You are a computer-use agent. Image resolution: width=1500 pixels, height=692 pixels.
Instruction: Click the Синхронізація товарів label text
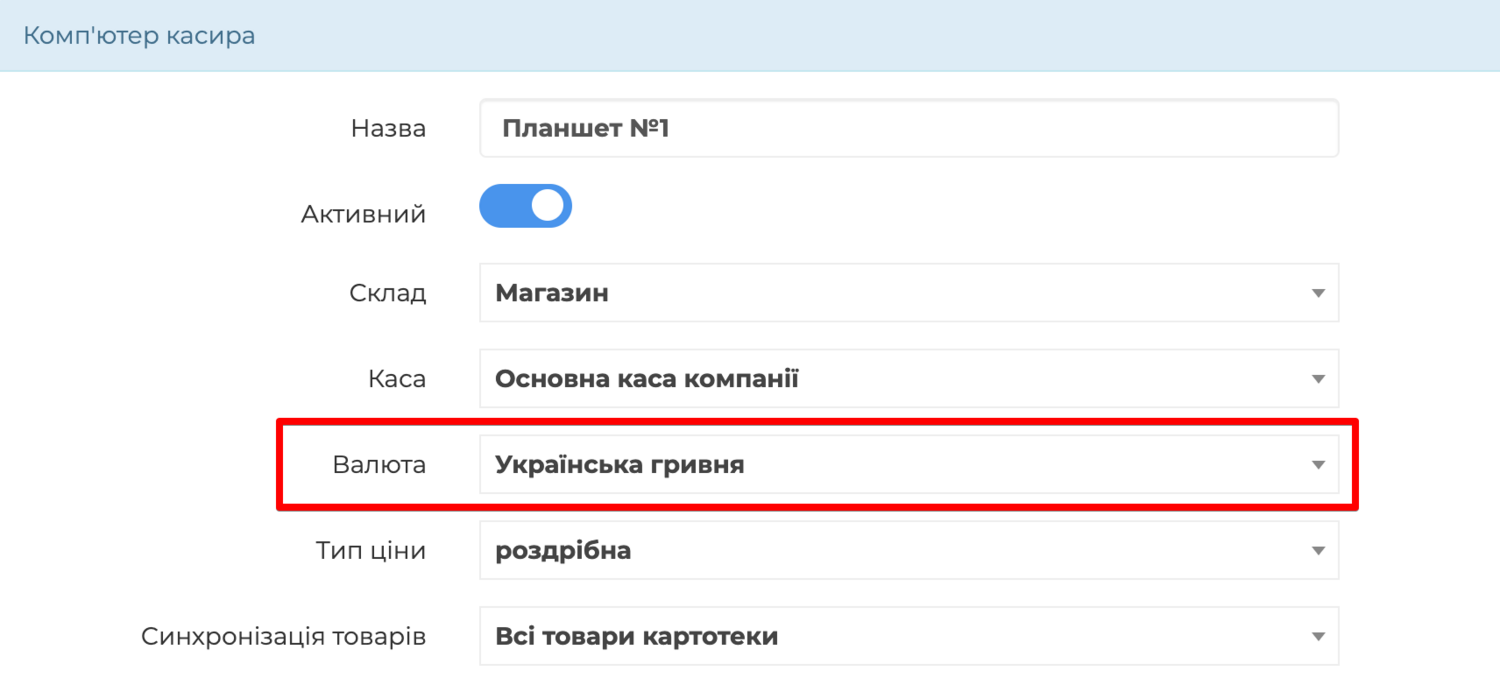(284, 637)
